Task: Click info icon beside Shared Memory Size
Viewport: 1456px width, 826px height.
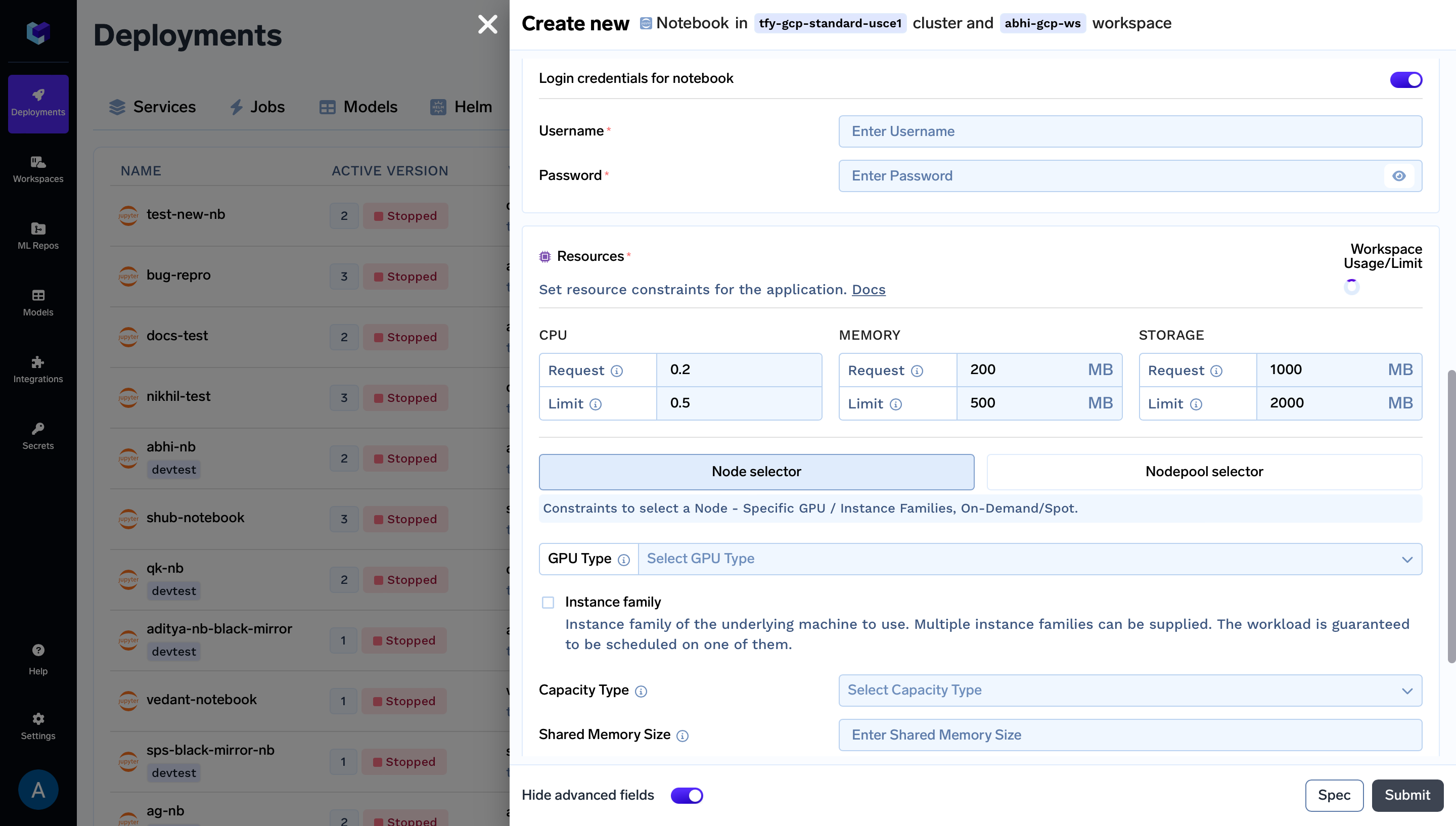Action: coord(682,736)
